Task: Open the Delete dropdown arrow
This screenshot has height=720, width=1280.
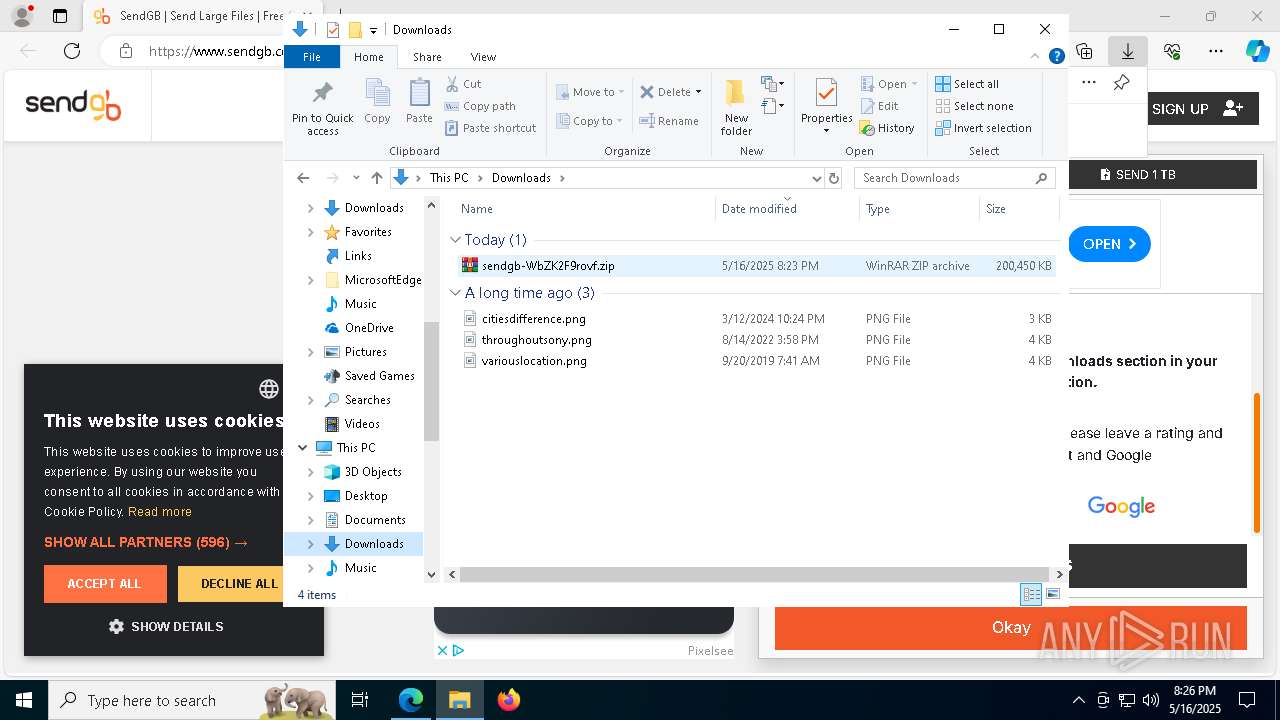Action: (x=698, y=92)
